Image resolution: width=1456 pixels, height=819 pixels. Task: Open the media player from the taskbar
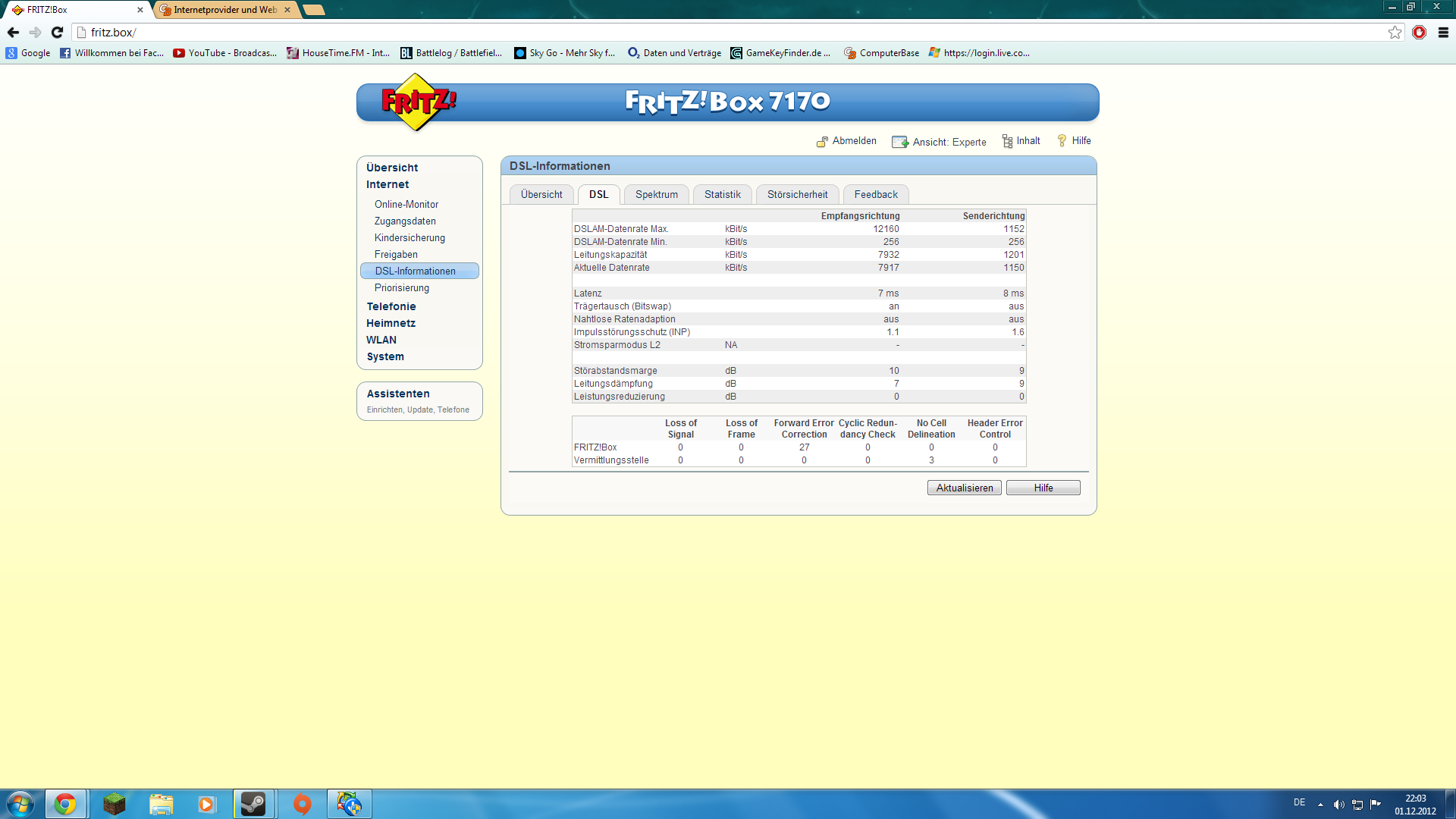tap(206, 804)
